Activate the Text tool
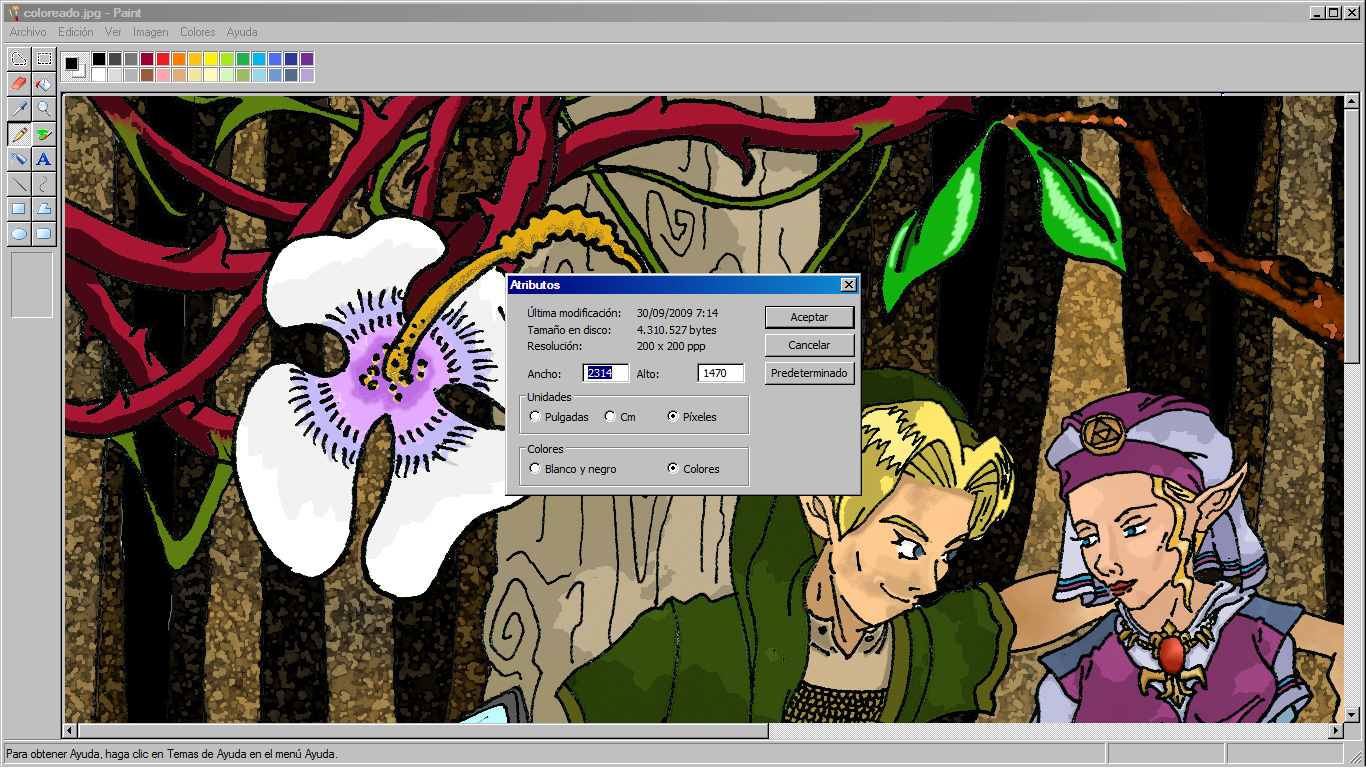This screenshot has height=768, width=1366. click(x=44, y=158)
